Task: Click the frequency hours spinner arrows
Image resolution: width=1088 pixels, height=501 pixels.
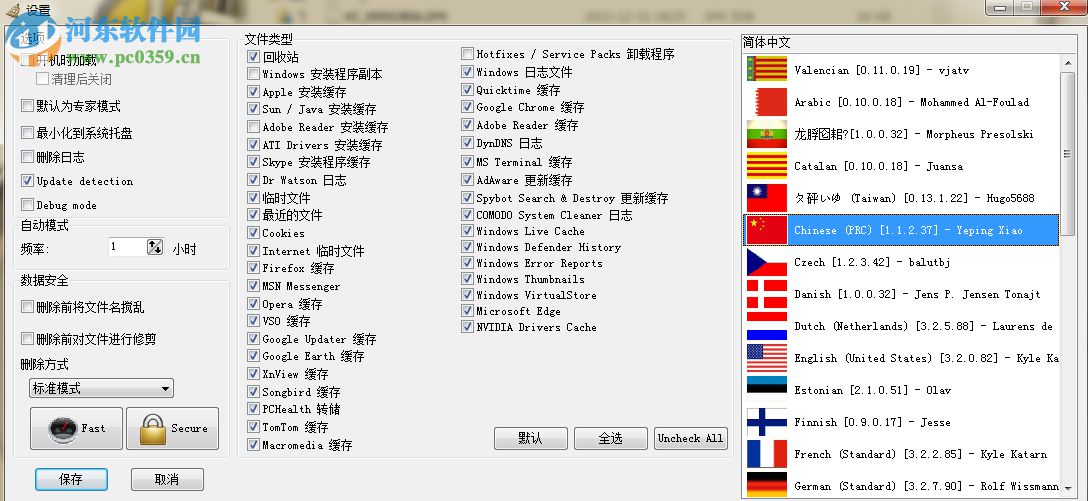Action: point(155,247)
